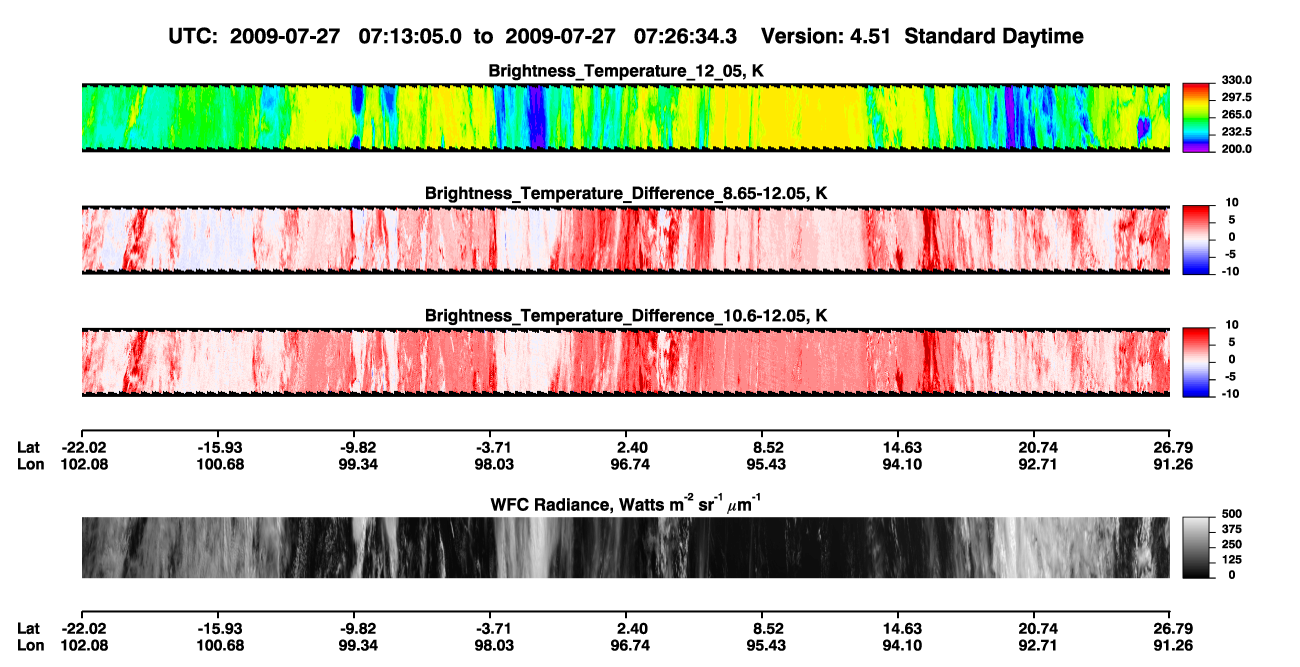
Task: Click the "330.0" colorbar tick label
Action: 1236,80
